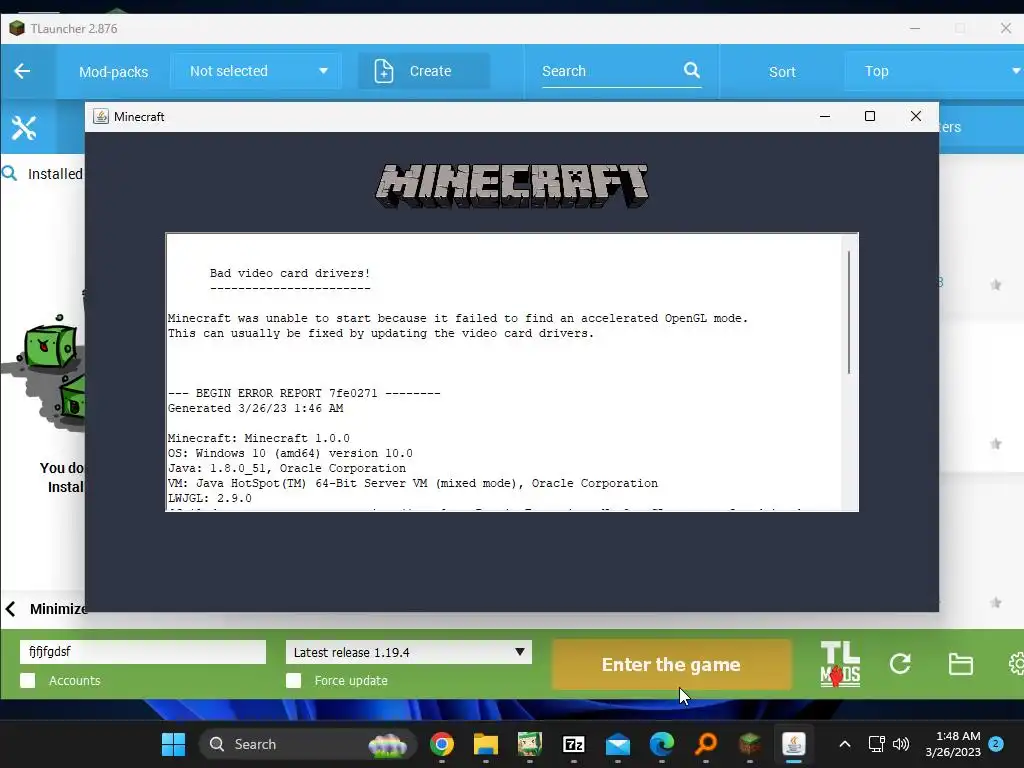Image resolution: width=1024 pixels, height=768 pixels.
Task: Run search with the magnifier icon
Action: click(x=692, y=70)
